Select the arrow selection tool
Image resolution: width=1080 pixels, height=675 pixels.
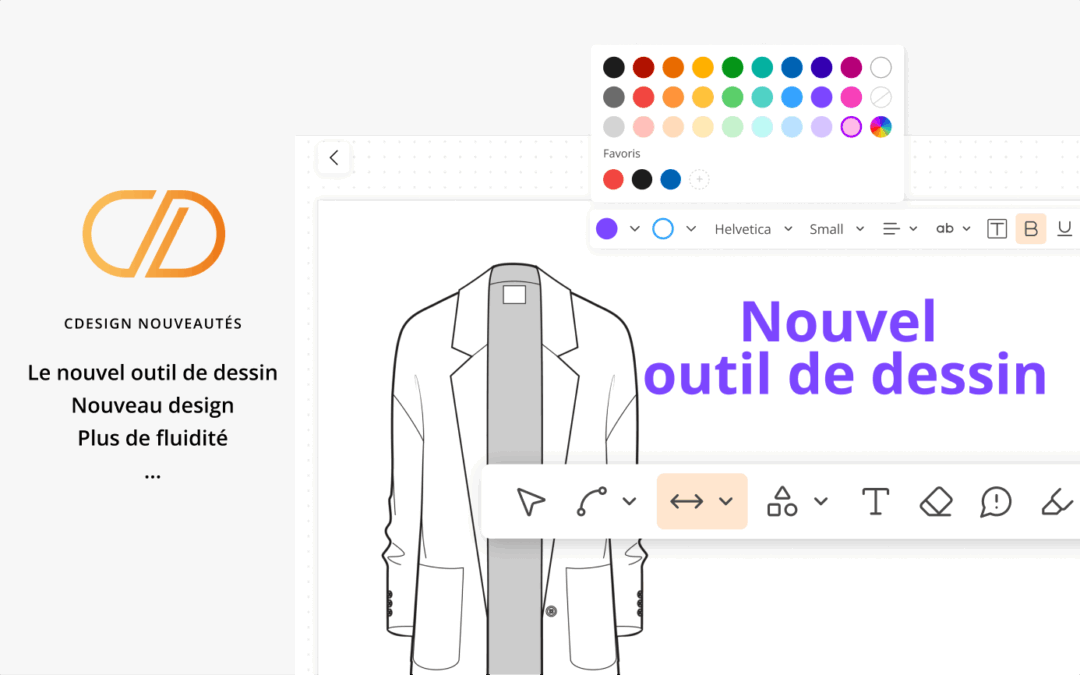point(530,500)
